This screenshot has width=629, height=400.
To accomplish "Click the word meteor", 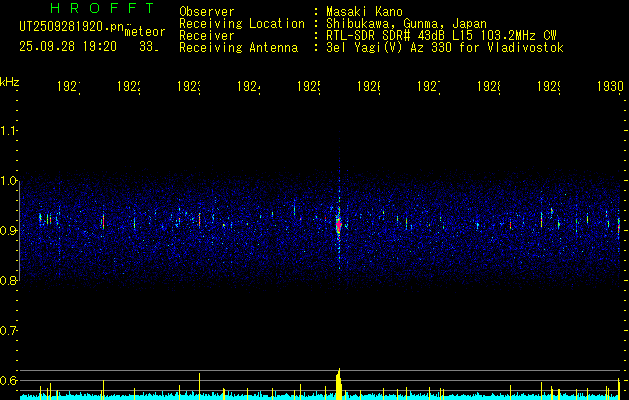I will tap(145, 32).
